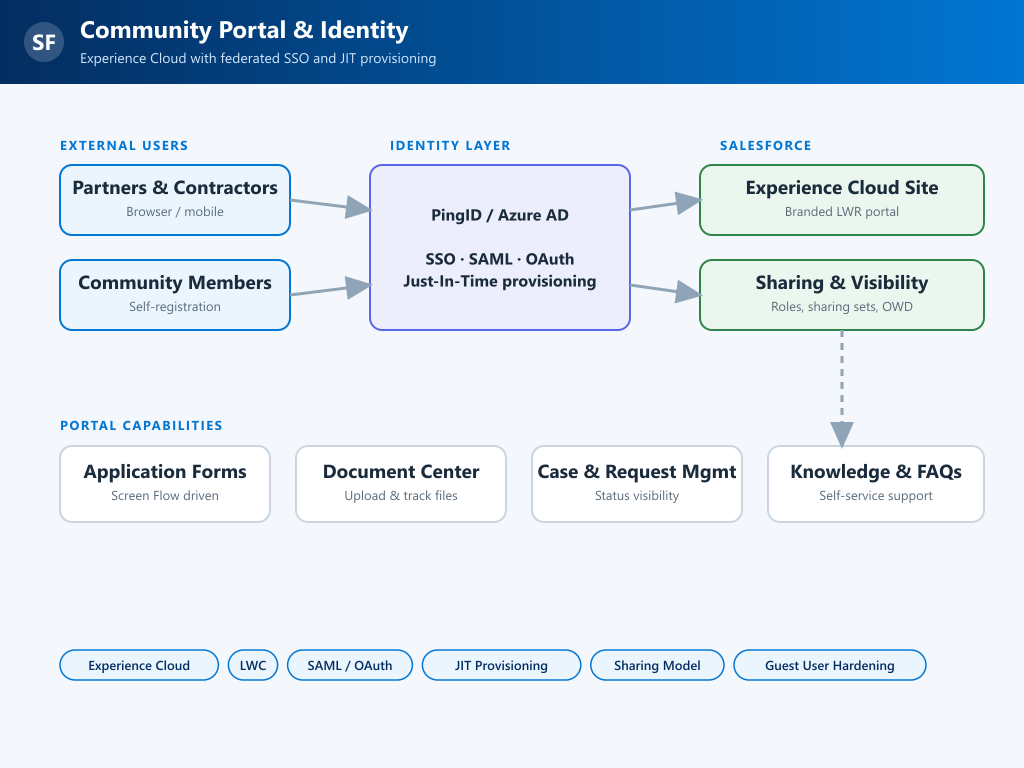Select the JIT Provisioning tag pill
This screenshot has height=768, width=1024.
[x=502, y=665]
